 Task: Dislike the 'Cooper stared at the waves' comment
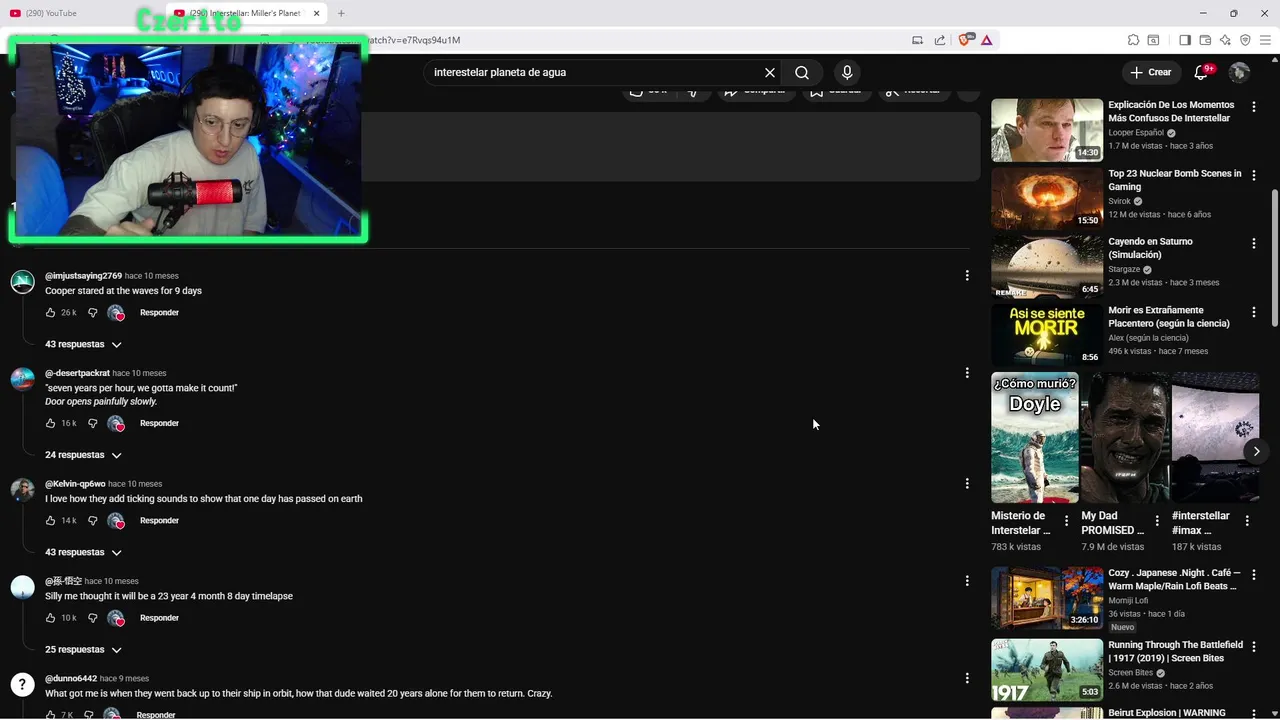click(92, 313)
